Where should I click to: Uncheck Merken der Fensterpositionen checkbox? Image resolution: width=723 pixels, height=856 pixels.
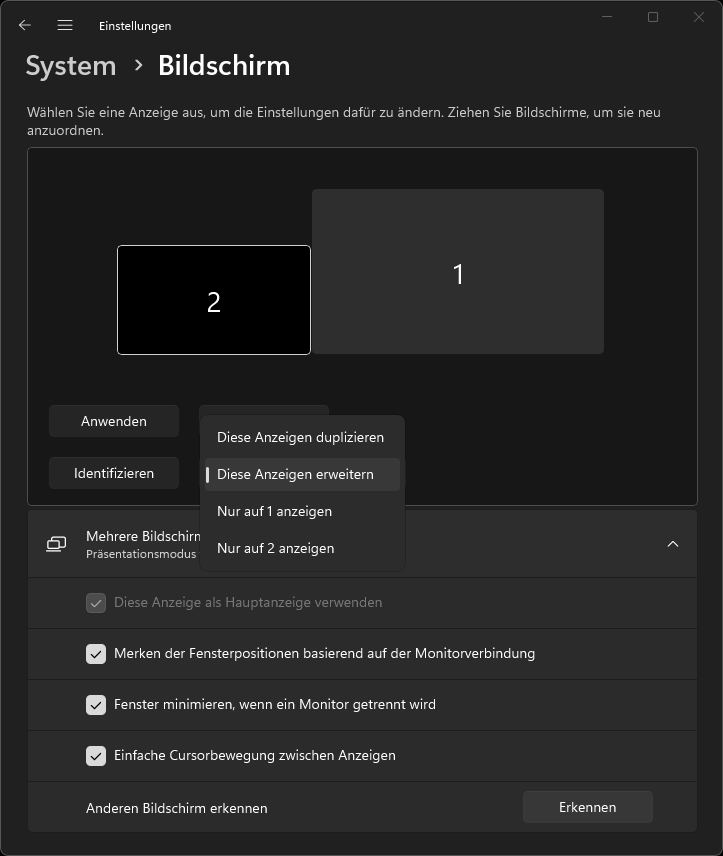pos(96,654)
